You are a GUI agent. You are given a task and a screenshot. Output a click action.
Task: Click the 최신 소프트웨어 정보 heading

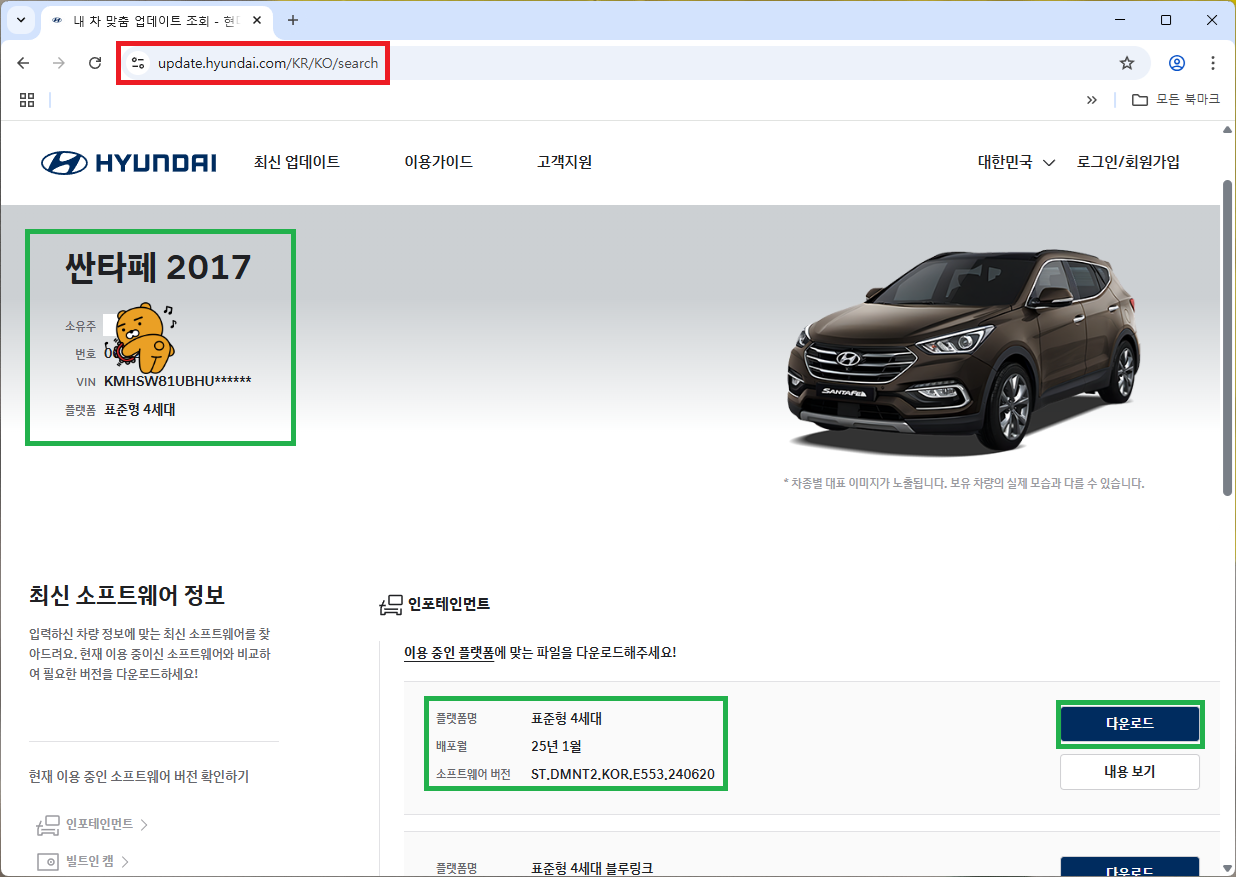coord(127,595)
